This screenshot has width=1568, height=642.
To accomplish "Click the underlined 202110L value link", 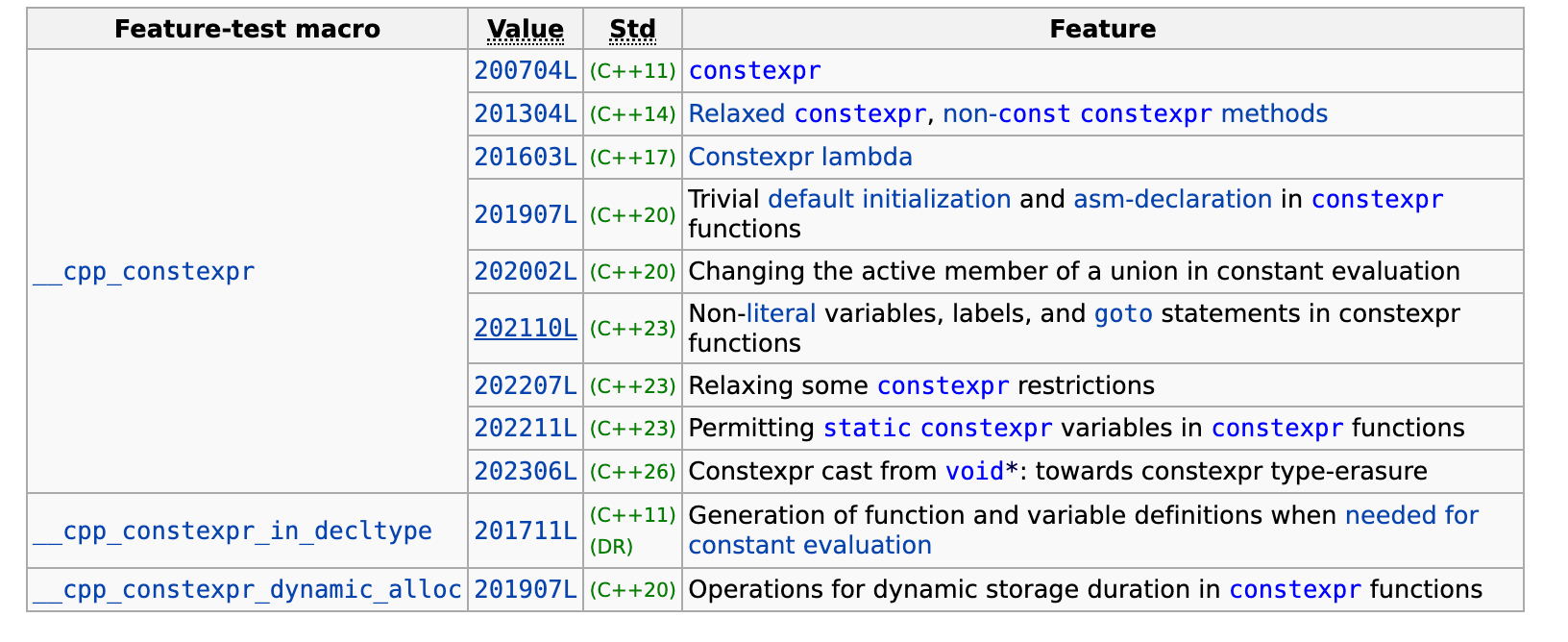I will pos(526,328).
